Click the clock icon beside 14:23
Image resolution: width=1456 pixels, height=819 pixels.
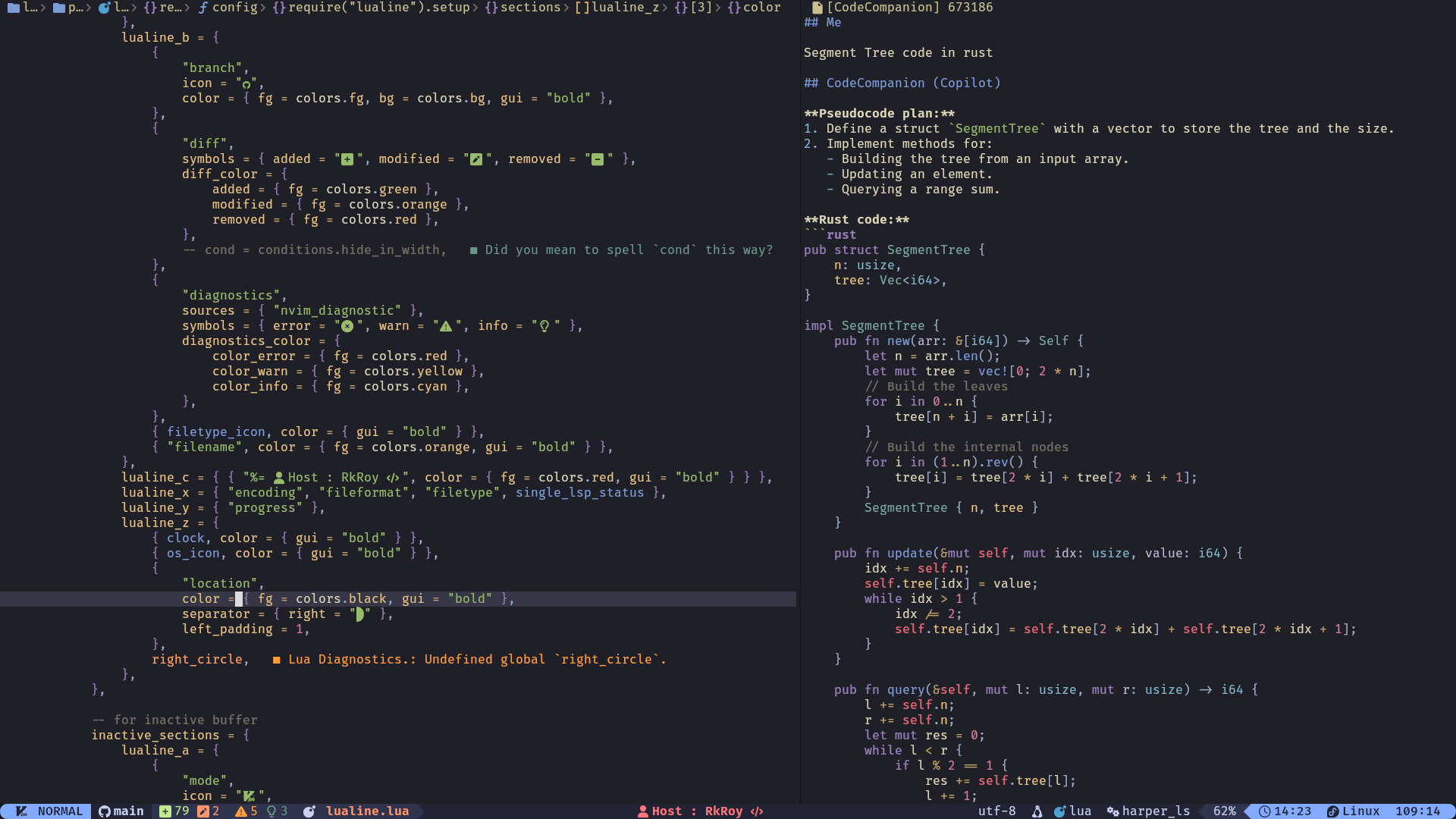pos(1265,811)
